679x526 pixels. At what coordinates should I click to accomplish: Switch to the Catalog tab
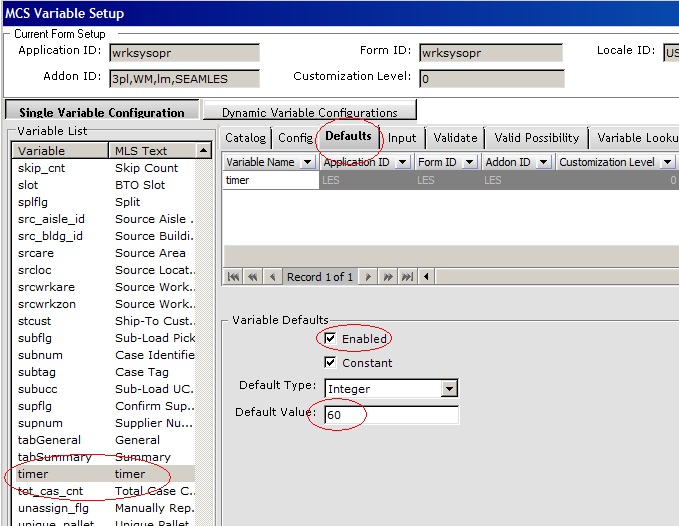tap(246, 138)
